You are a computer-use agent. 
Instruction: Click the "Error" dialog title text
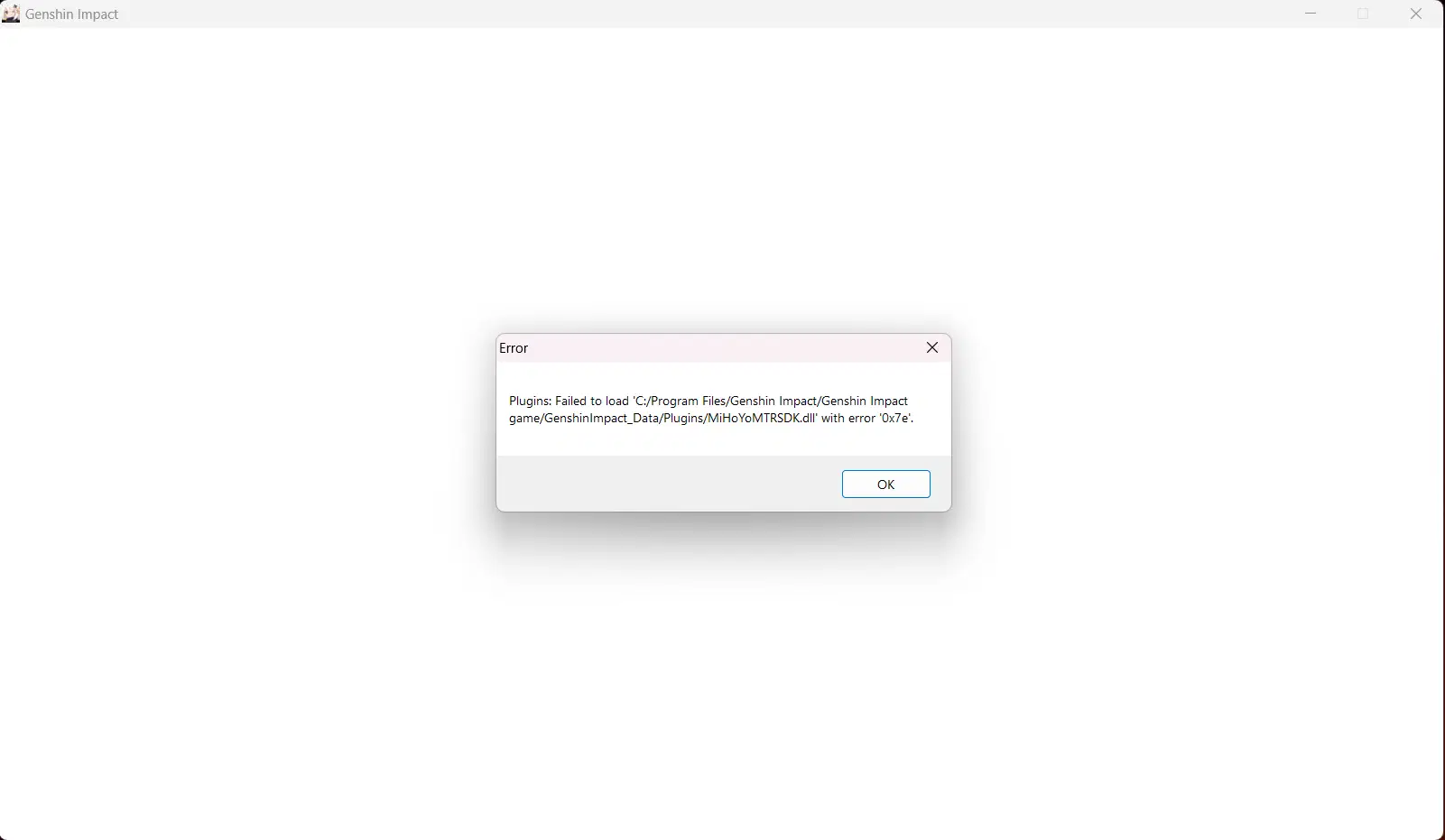pos(514,348)
